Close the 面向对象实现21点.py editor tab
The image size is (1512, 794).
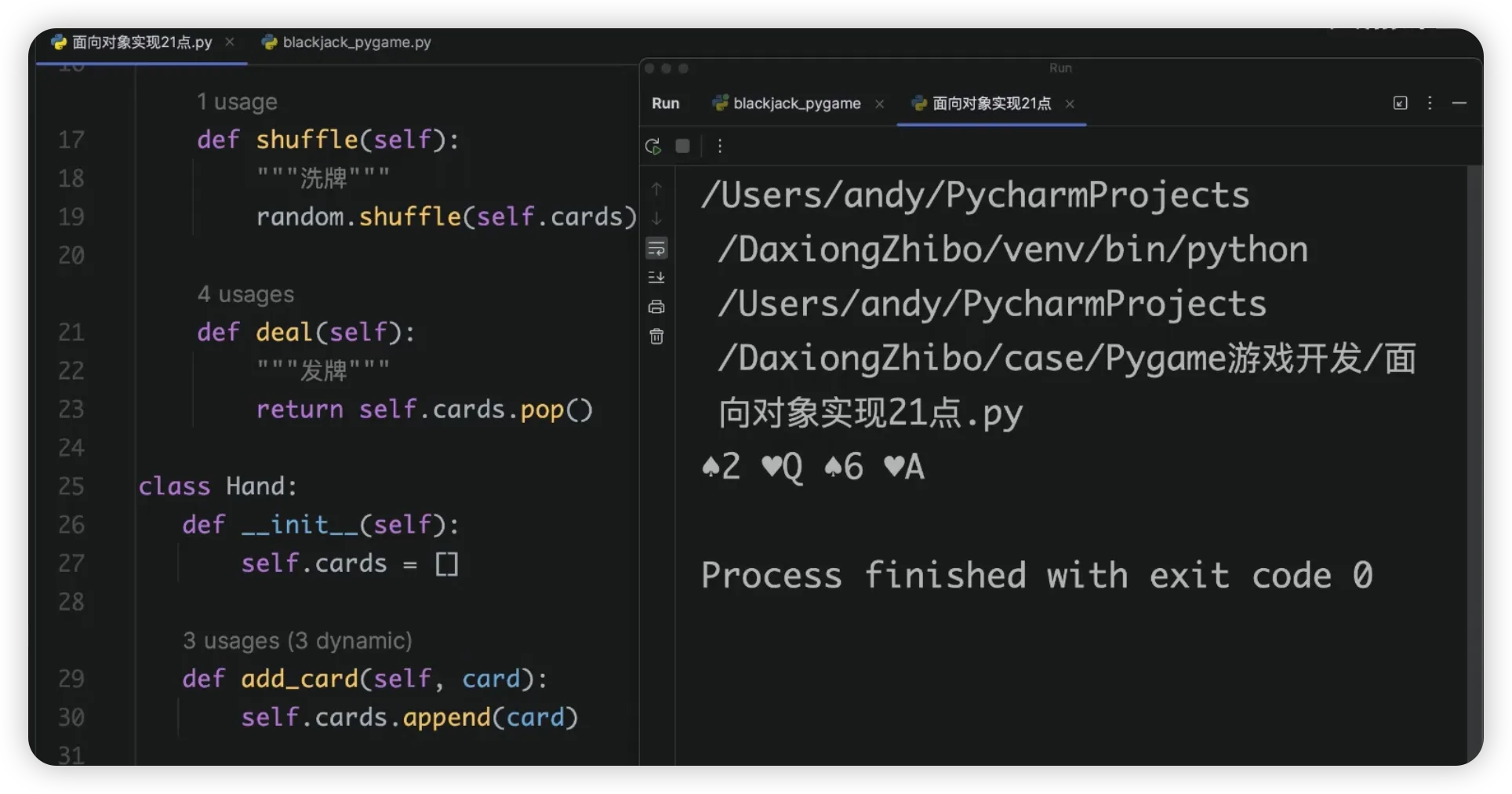point(230,42)
